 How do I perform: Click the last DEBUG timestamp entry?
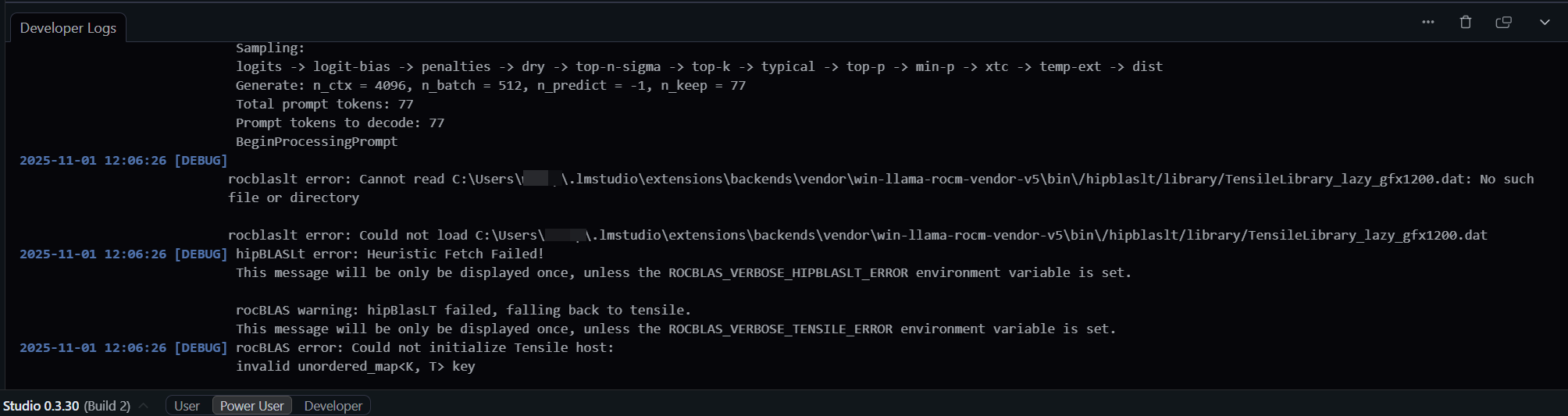[x=123, y=348]
